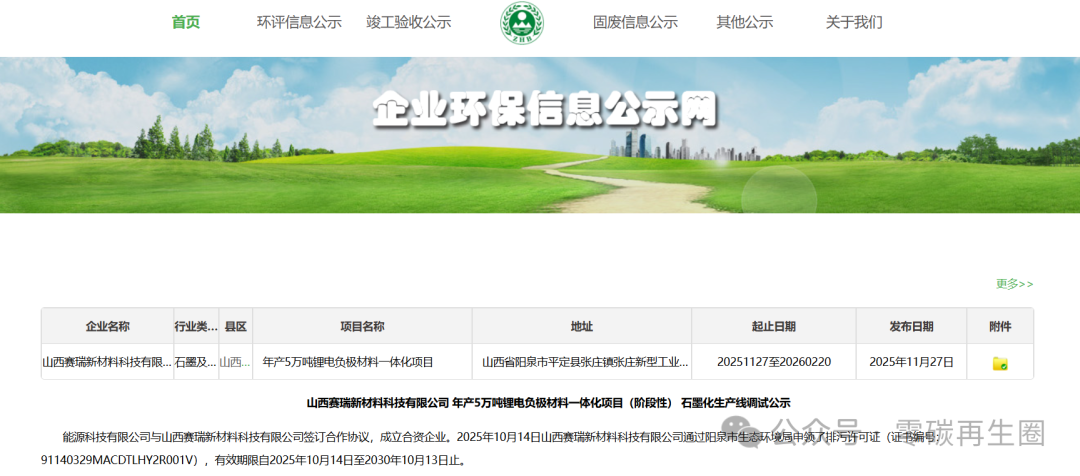Click the 县区 column header
Image resolution: width=1080 pixels, height=476 pixels.
[236, 326]
